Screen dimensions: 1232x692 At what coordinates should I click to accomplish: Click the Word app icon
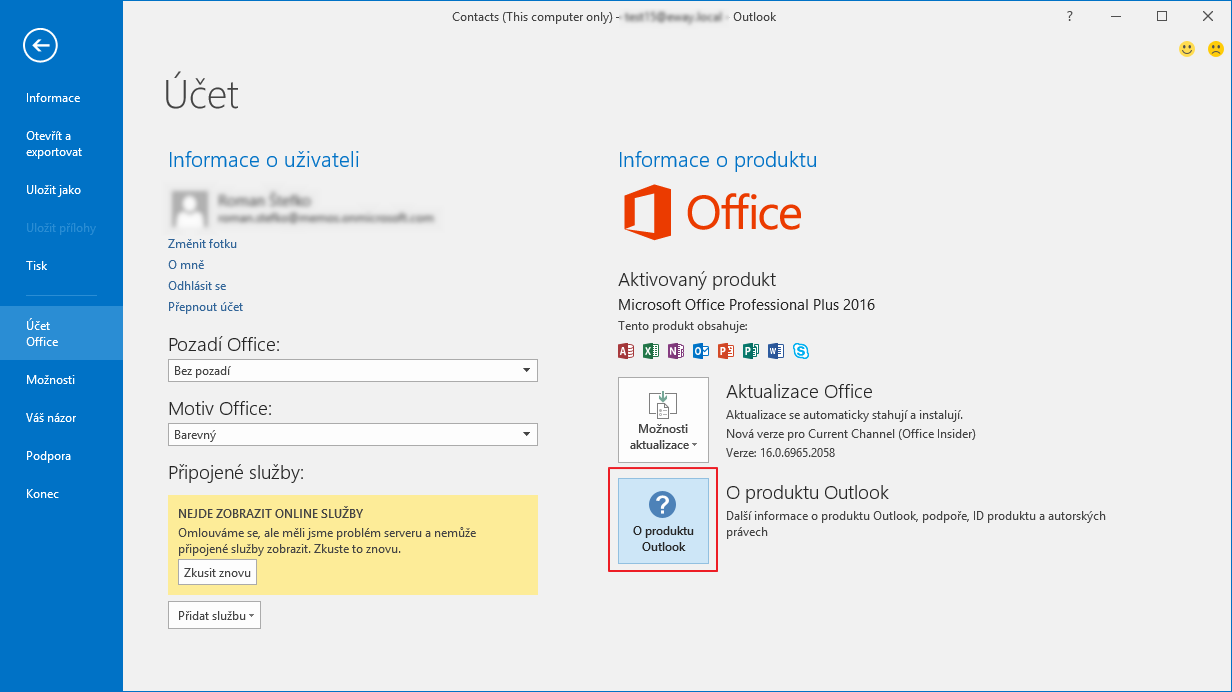click(x=776, y=351)
